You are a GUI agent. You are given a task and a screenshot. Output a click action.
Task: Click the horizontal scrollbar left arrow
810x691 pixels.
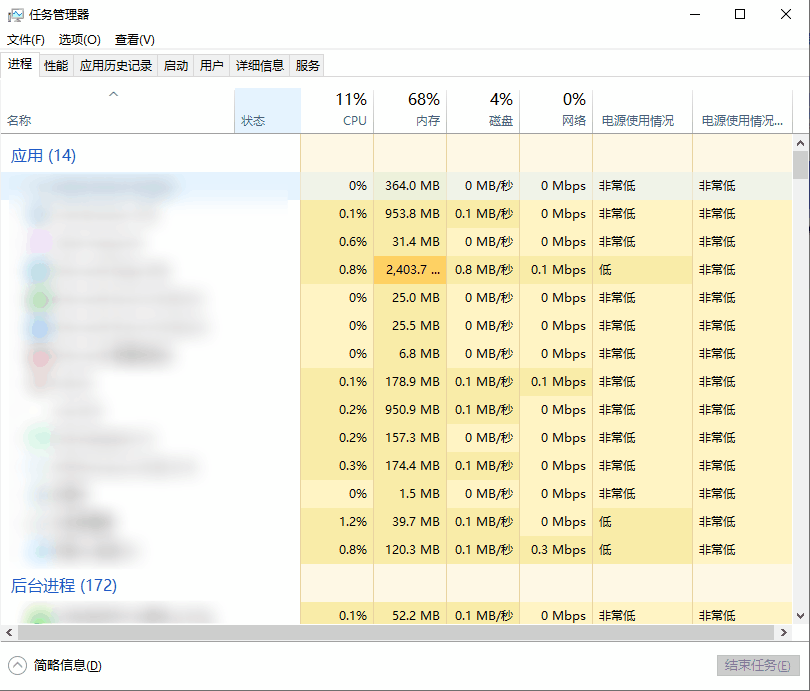click(9, 632)
